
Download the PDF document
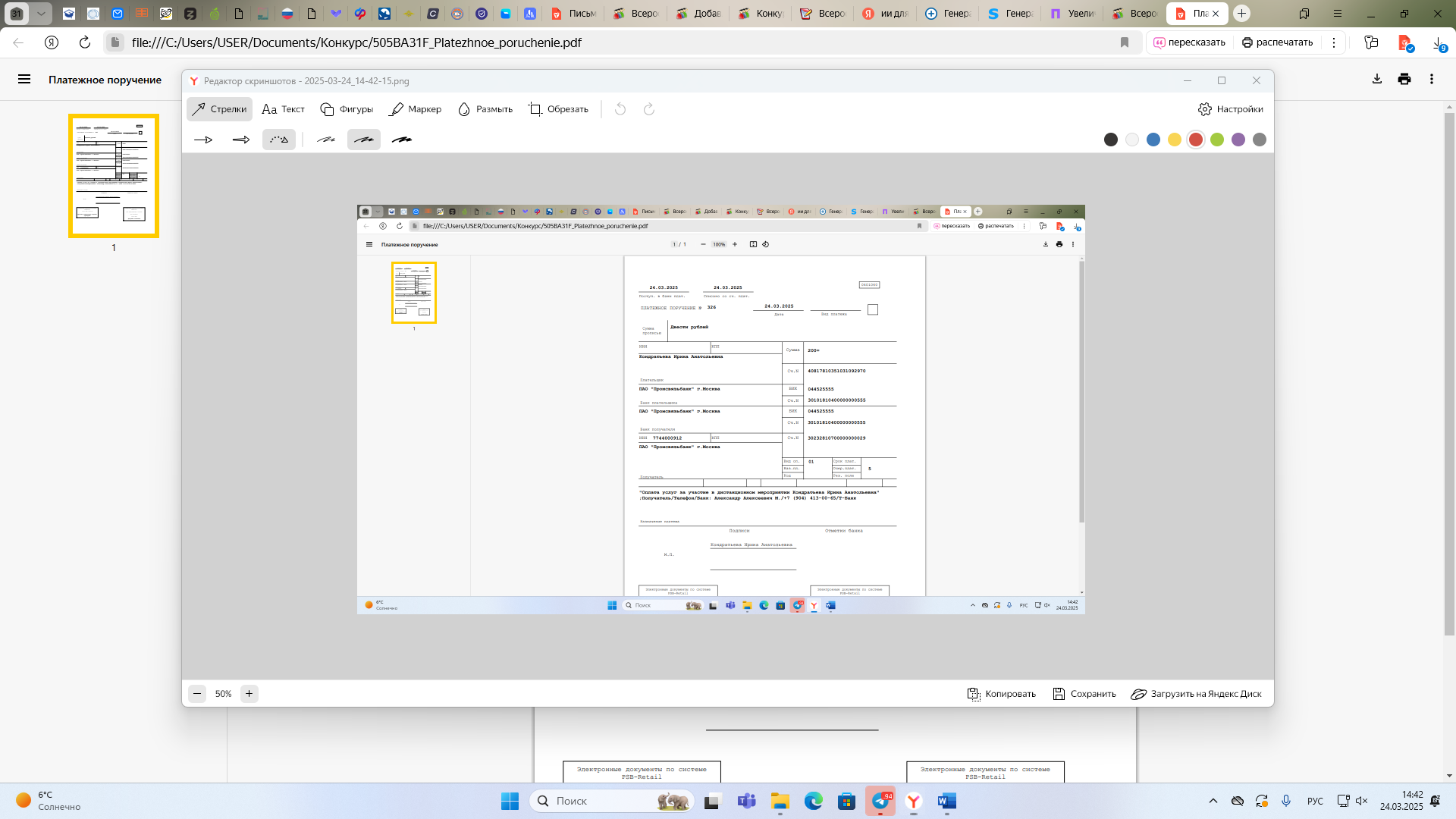1377,79
